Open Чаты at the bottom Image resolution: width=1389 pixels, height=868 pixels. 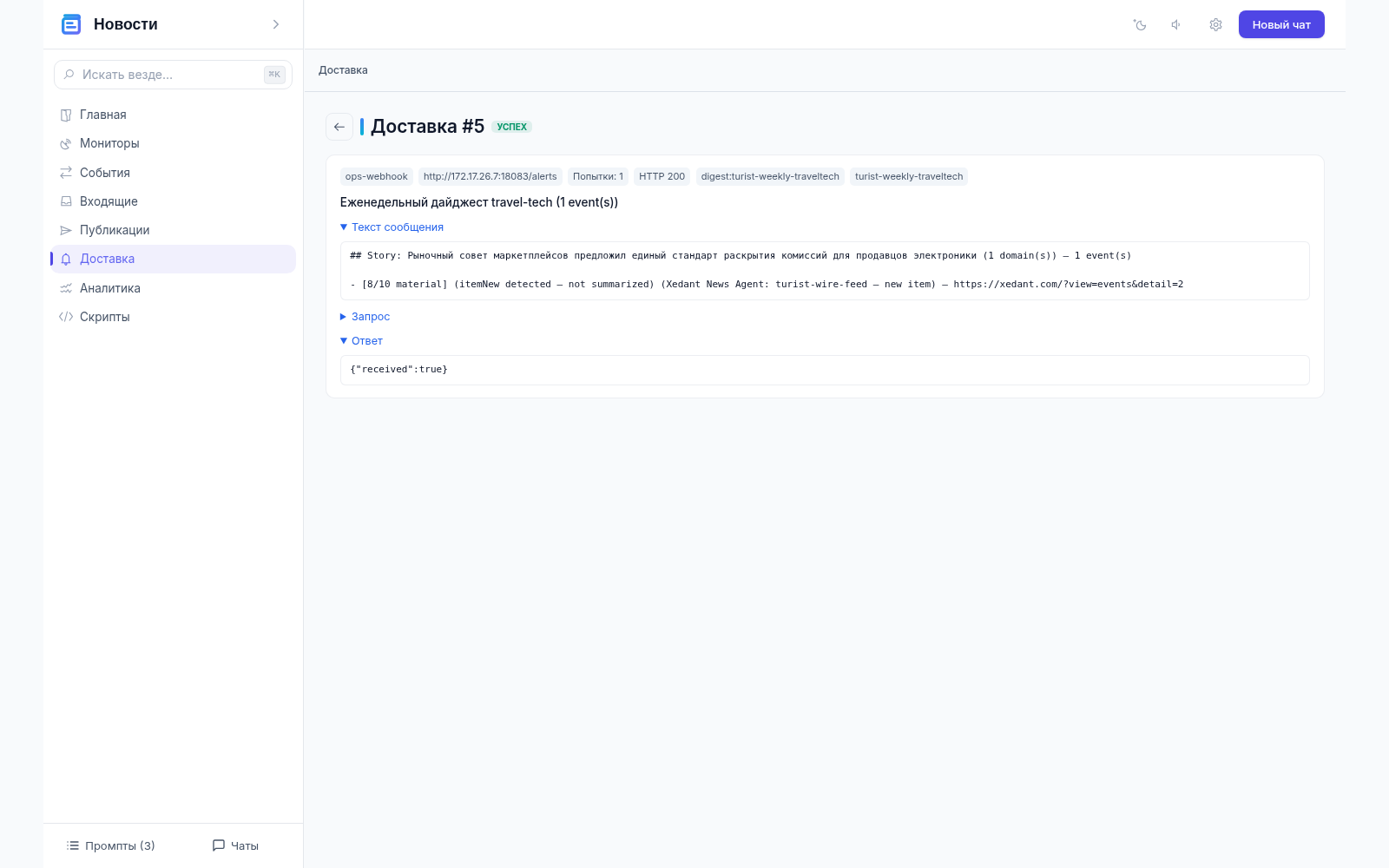pyautogui.click(x=235, y=845)
